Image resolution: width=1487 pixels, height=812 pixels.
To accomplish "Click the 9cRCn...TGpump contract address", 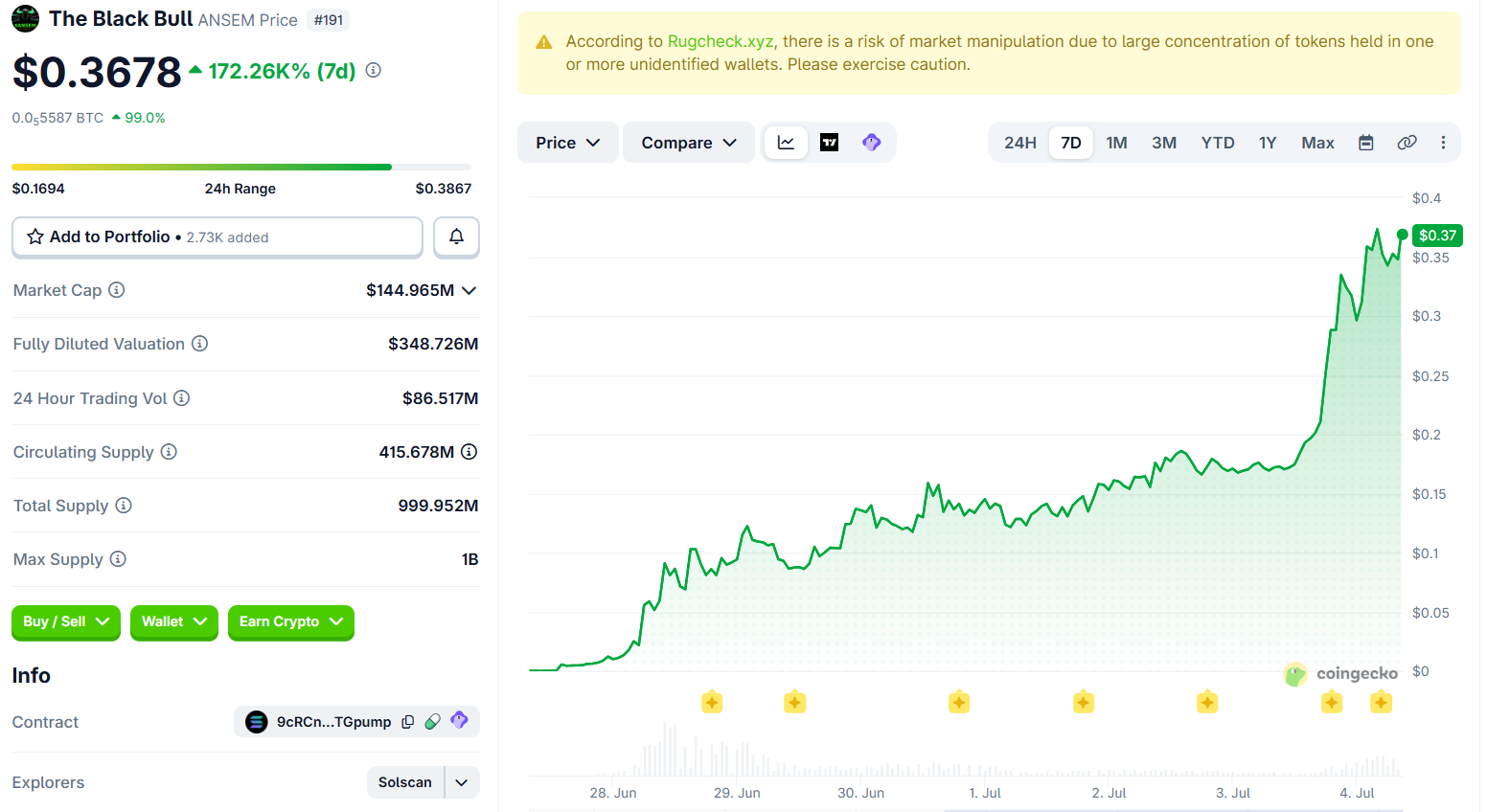I will (x=333, y=722).
